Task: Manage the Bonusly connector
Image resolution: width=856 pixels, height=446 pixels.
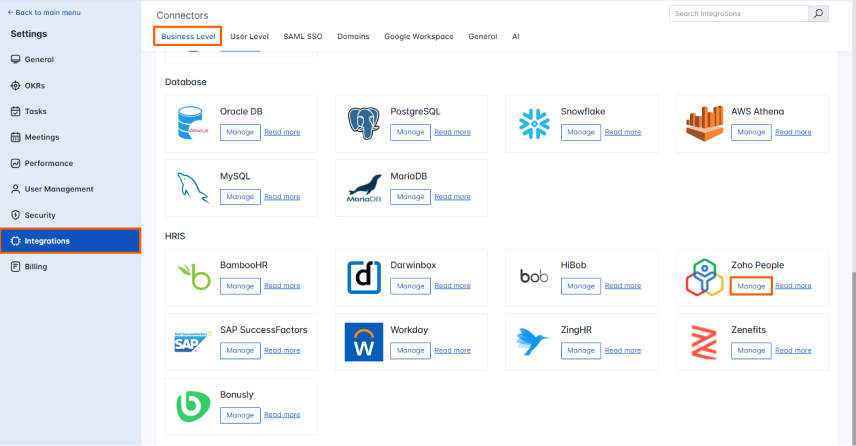Action: [240, 415]
